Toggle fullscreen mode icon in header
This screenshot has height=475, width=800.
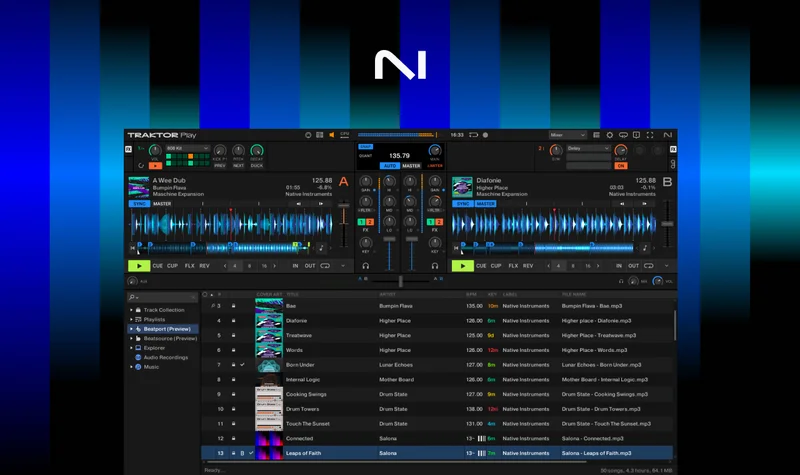[x=649, y=135]
